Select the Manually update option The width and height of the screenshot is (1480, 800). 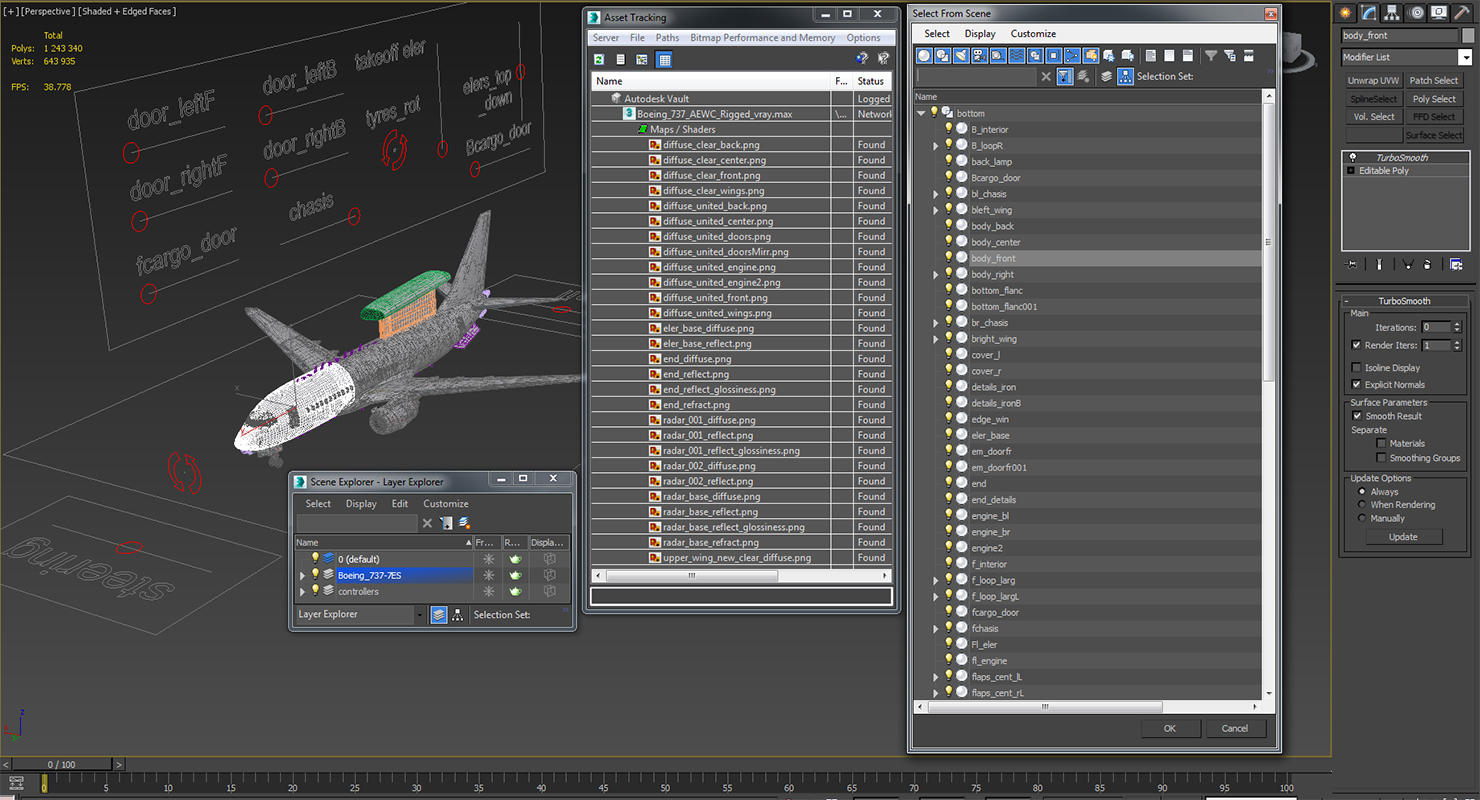[1361, 518]
